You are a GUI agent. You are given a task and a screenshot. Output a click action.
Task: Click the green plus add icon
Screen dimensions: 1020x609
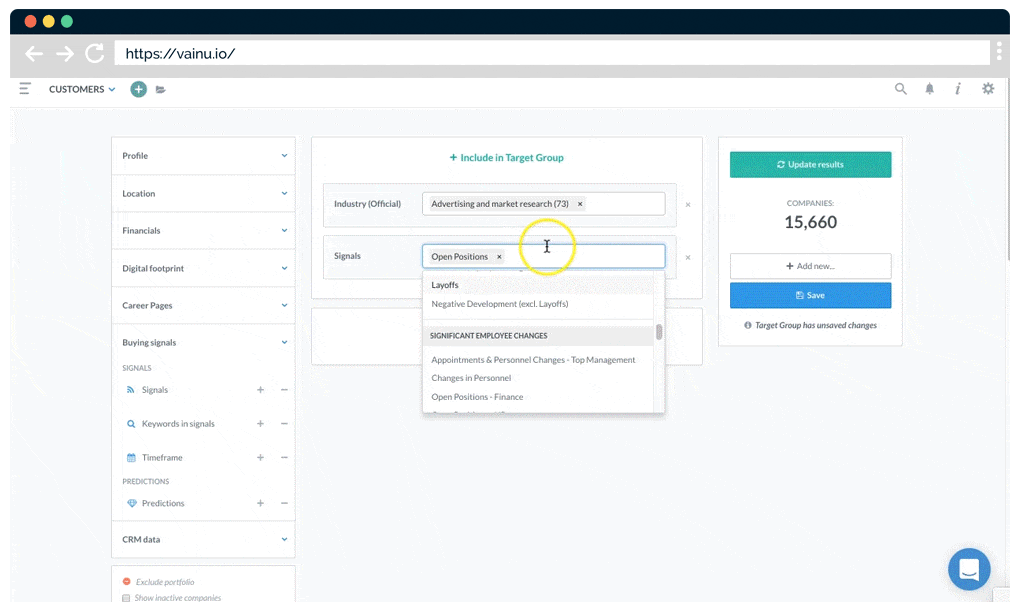[x=138, y=89]
